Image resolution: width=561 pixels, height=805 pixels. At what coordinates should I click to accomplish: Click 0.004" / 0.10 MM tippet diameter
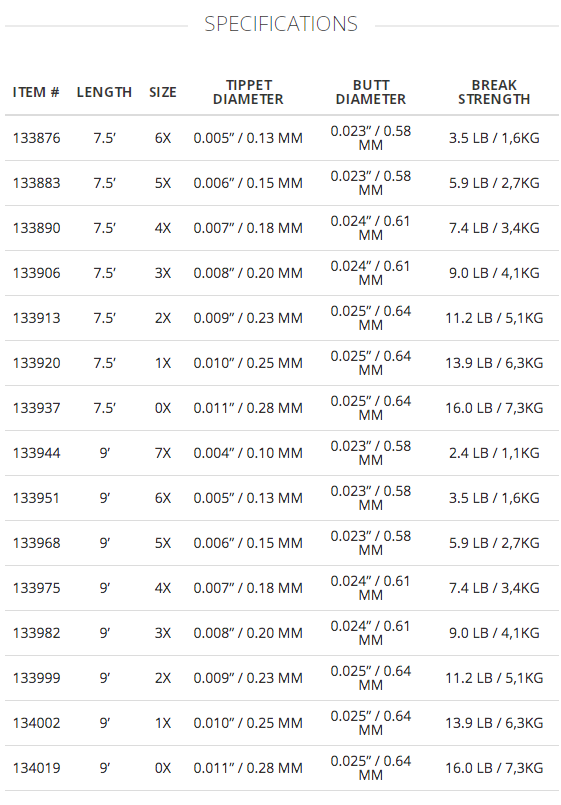point(248,453)
